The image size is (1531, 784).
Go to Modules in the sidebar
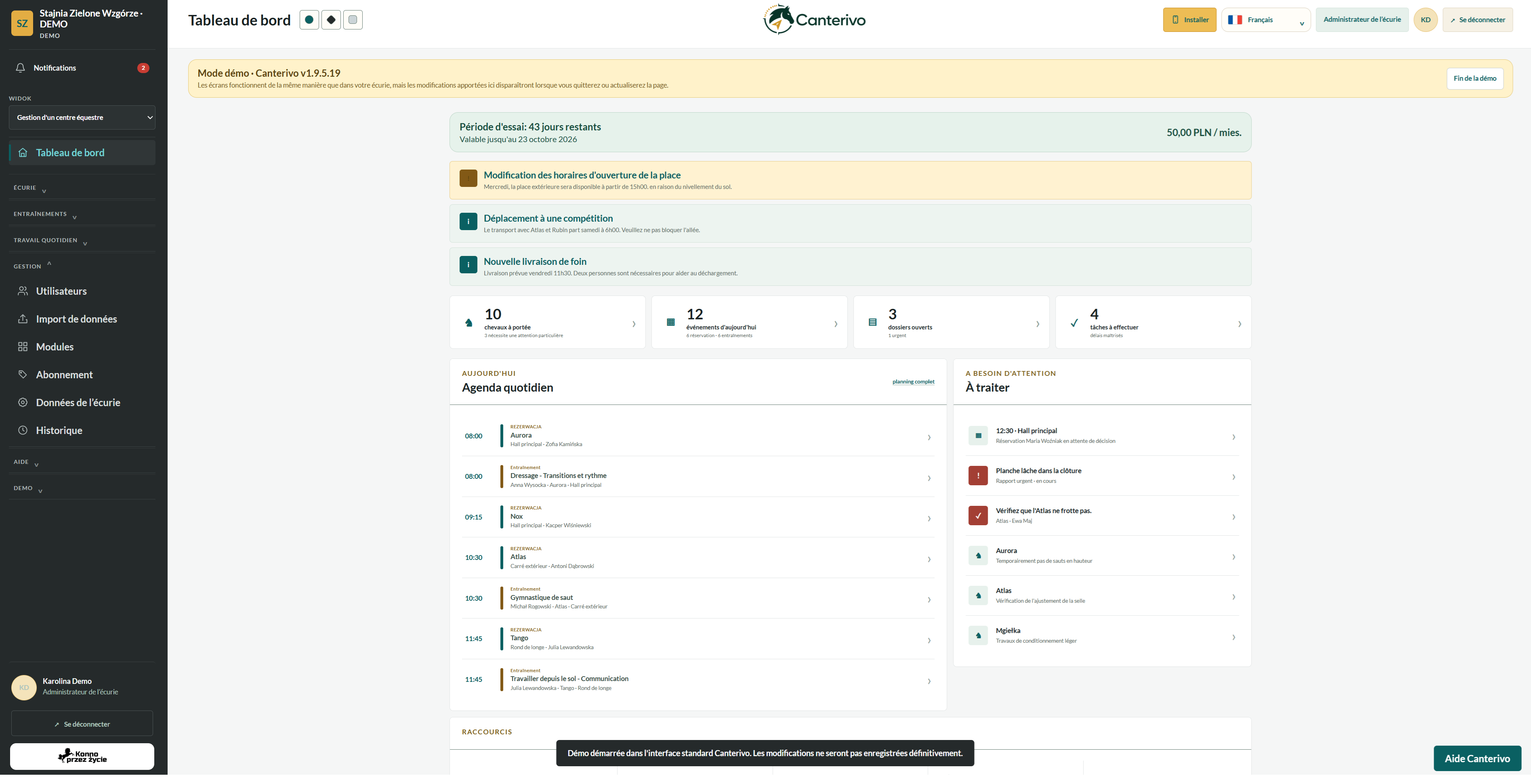click(x=82, y=347)
